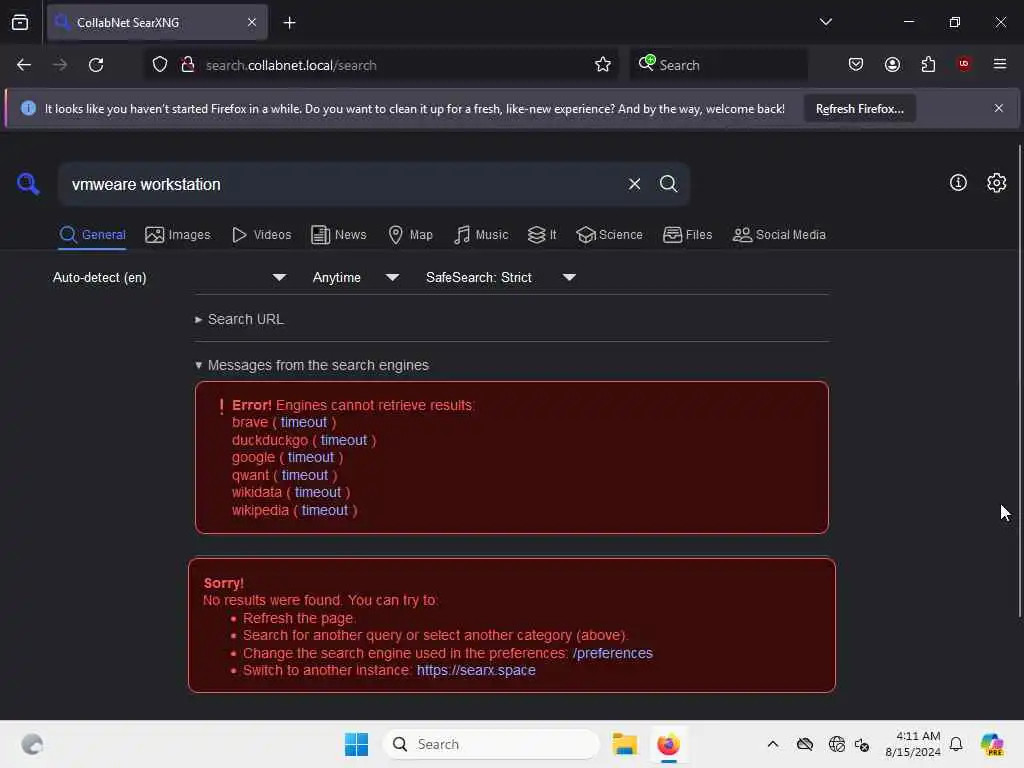Show hidden system tray icons chevron
The image size is (1024, 768).
773,744
